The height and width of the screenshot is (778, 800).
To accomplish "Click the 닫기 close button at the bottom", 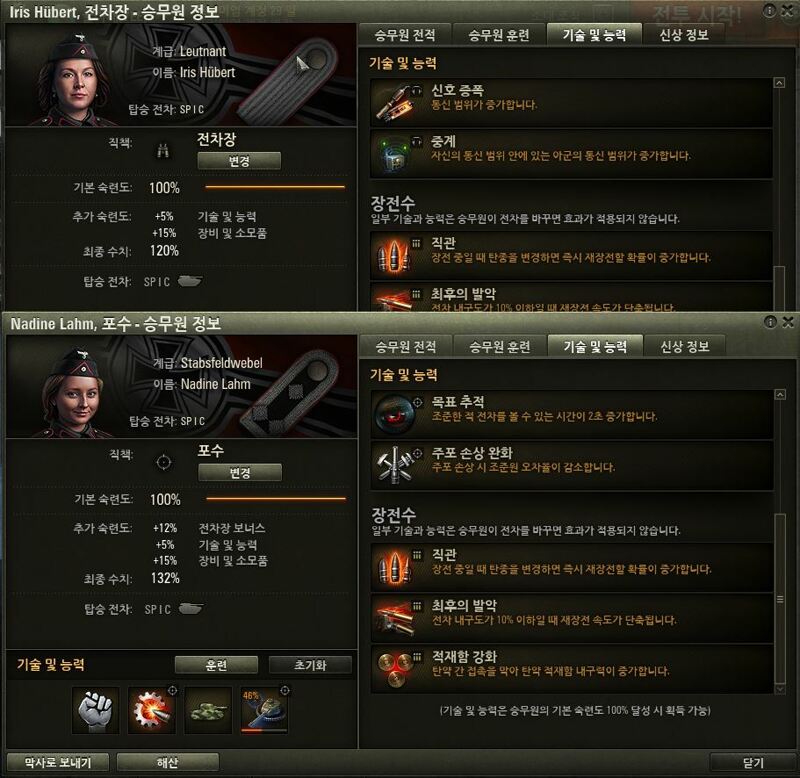I will 753,762.
